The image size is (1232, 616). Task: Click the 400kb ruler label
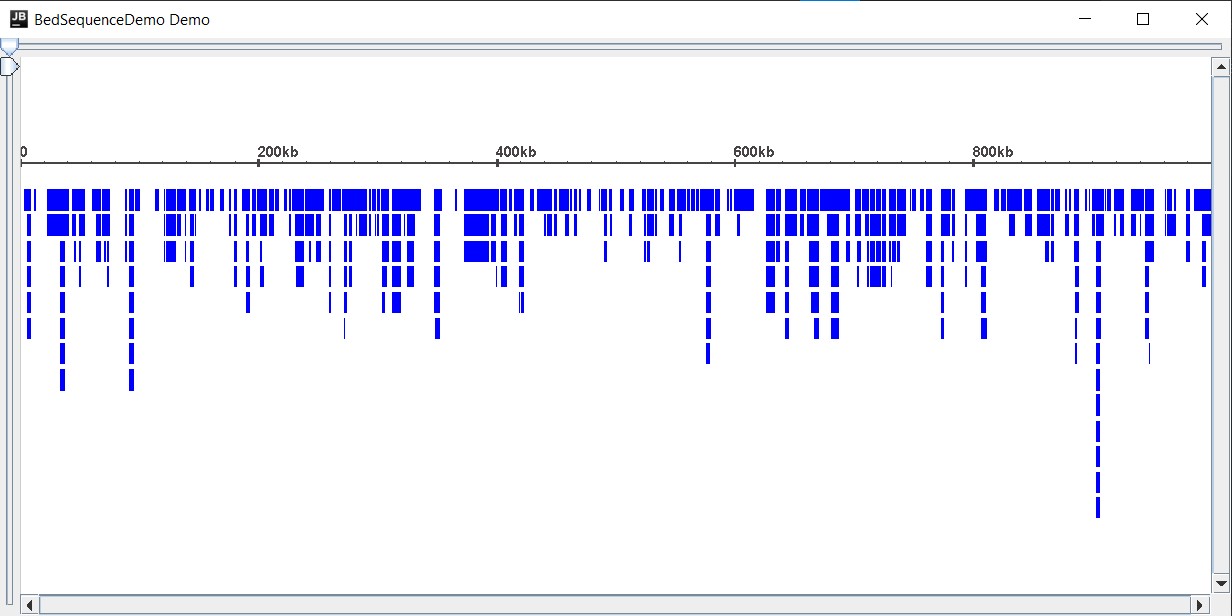click(516, 152)
